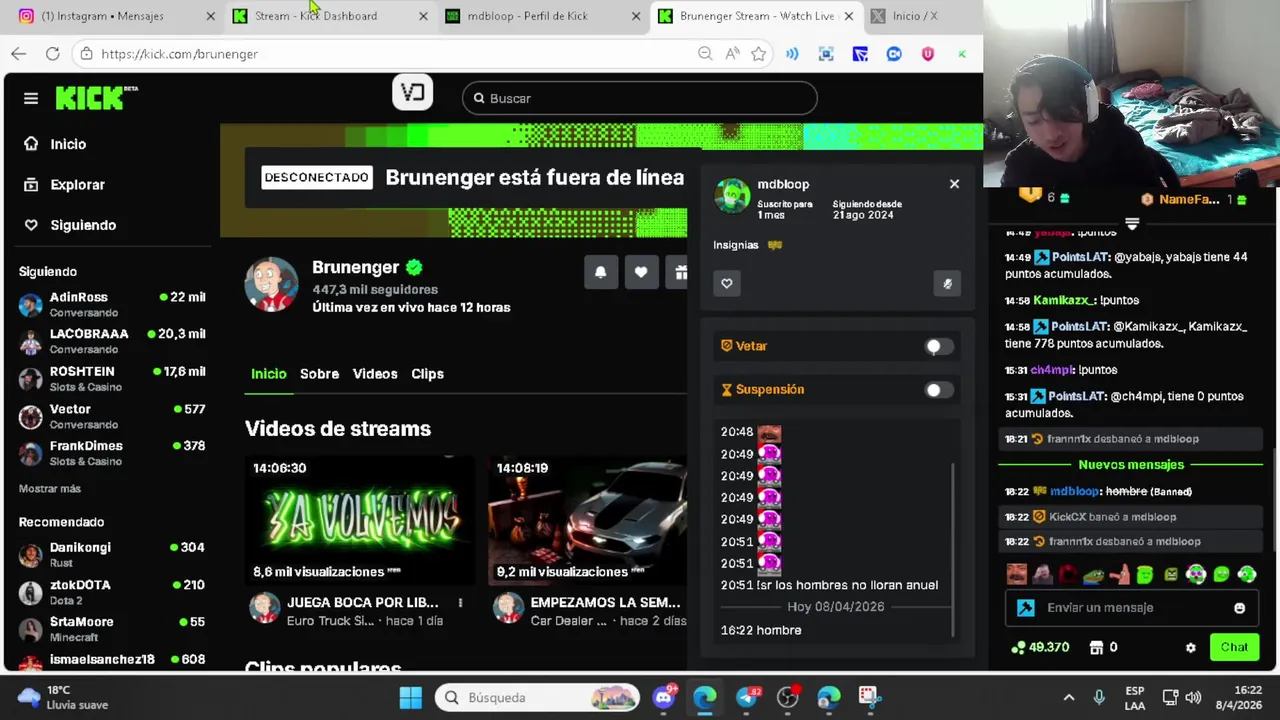
Task: Add page to favorites star icon
Action: (759, 54)
